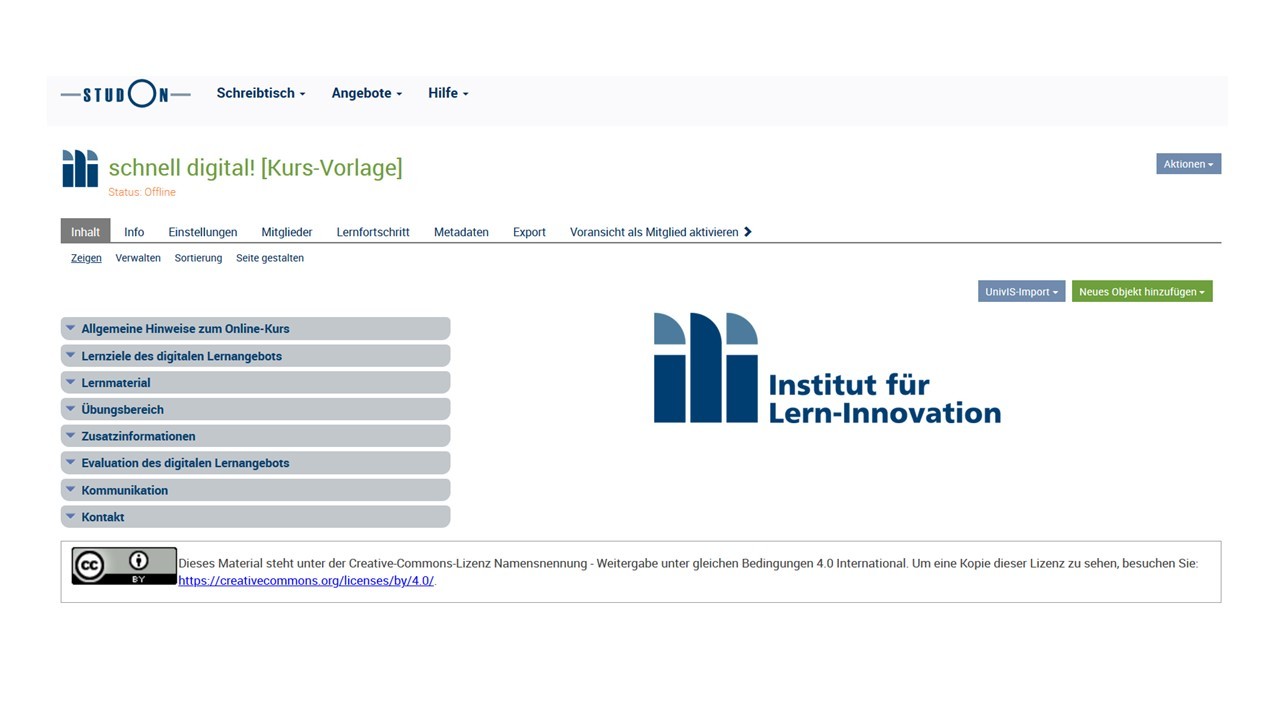Select the Sortierung sub-tab
1280x720 pixels.
click(198, 258)
